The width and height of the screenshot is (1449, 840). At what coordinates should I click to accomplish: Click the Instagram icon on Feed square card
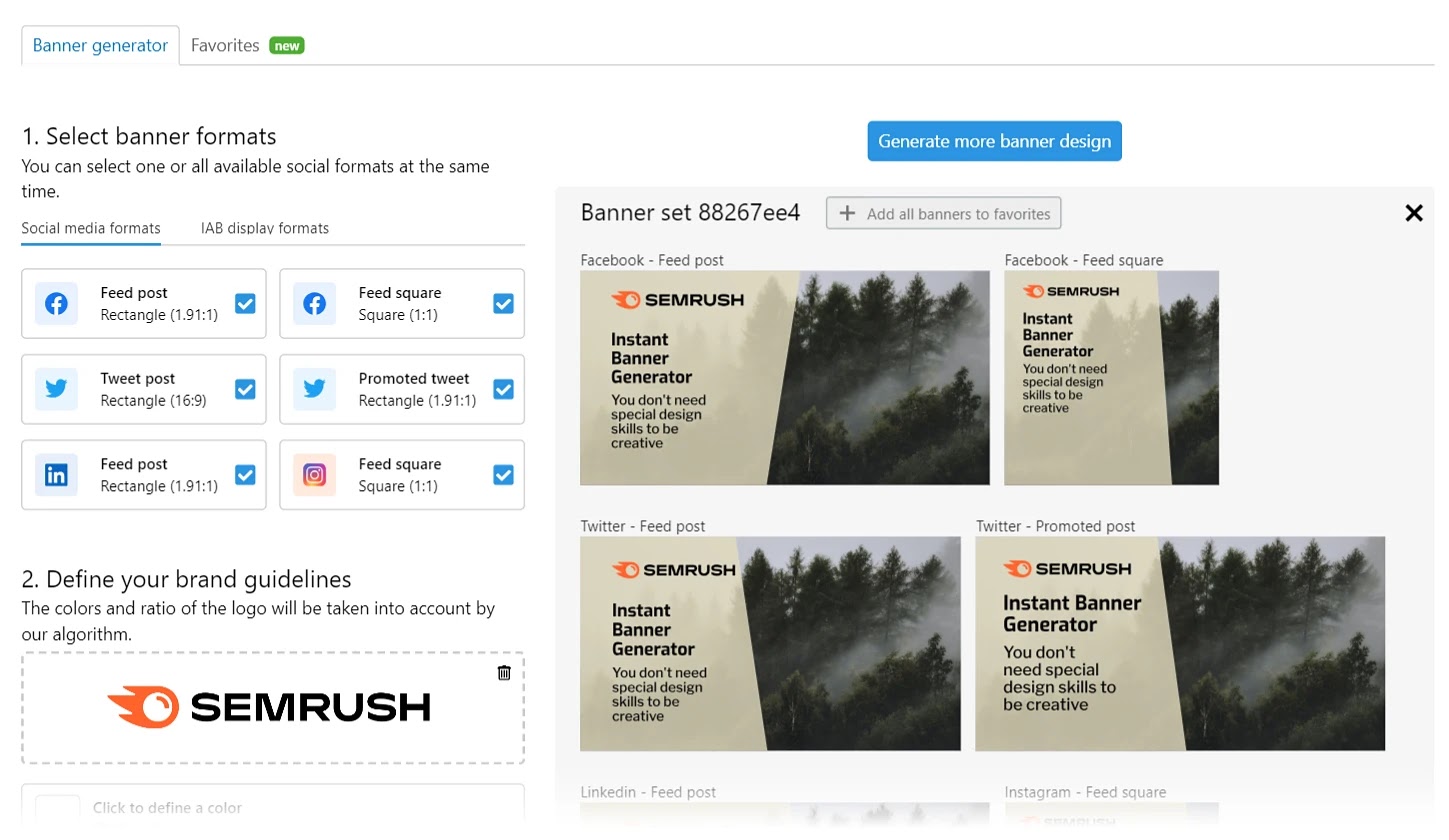pyautogui.click(x=314, y=475)
